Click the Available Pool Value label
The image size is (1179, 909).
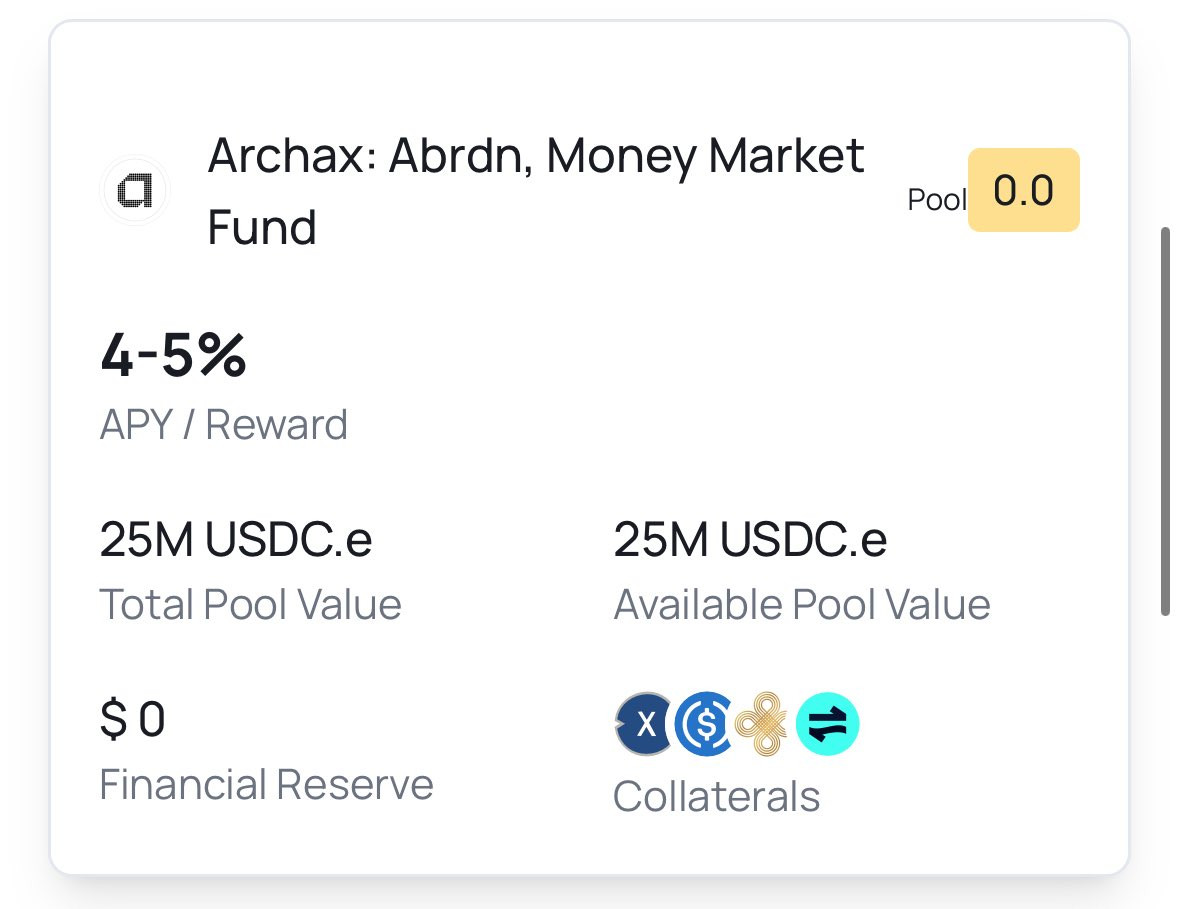point(802,604)
